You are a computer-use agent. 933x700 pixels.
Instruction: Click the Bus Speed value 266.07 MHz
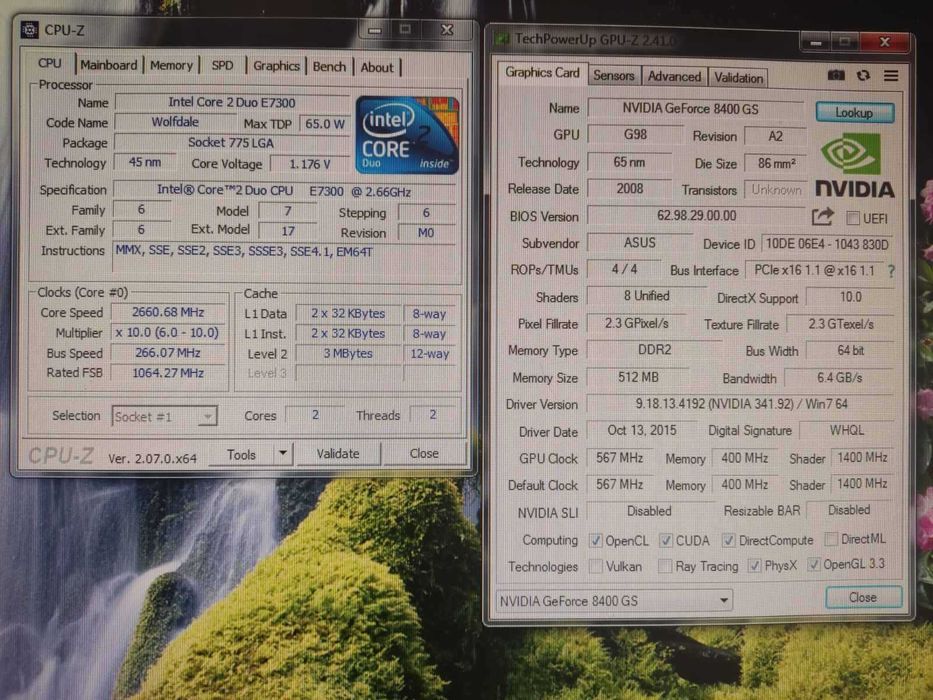point(168,352)
